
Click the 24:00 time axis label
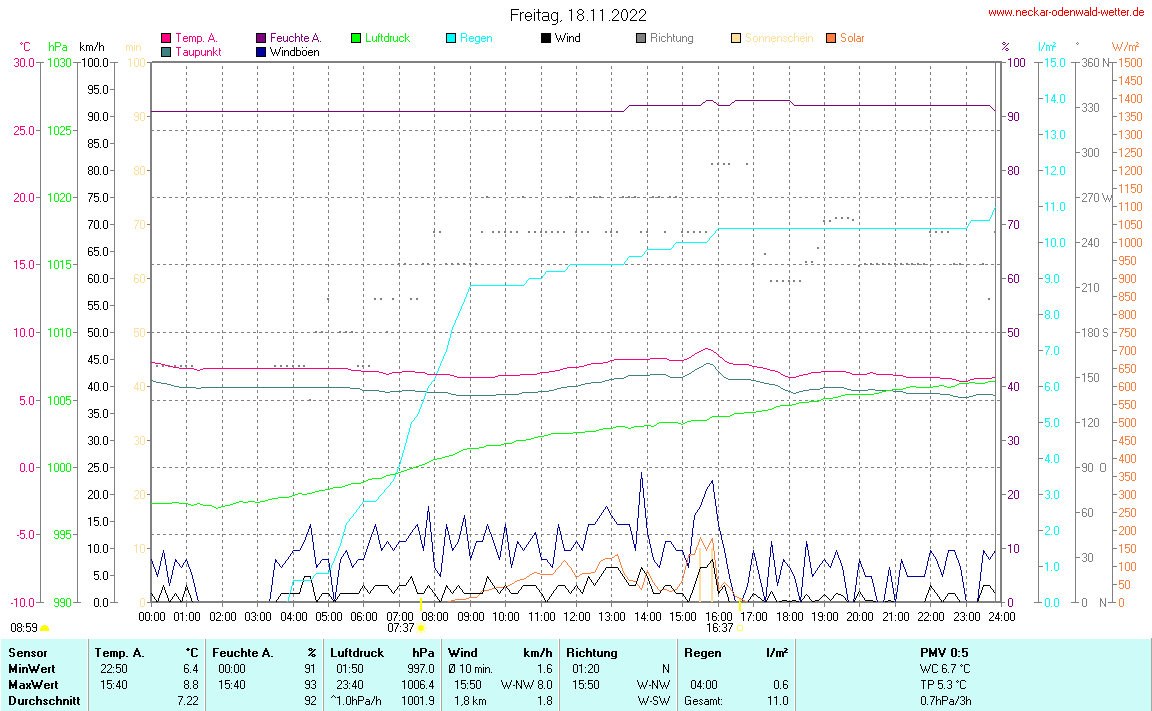(x=1002, y=617)
